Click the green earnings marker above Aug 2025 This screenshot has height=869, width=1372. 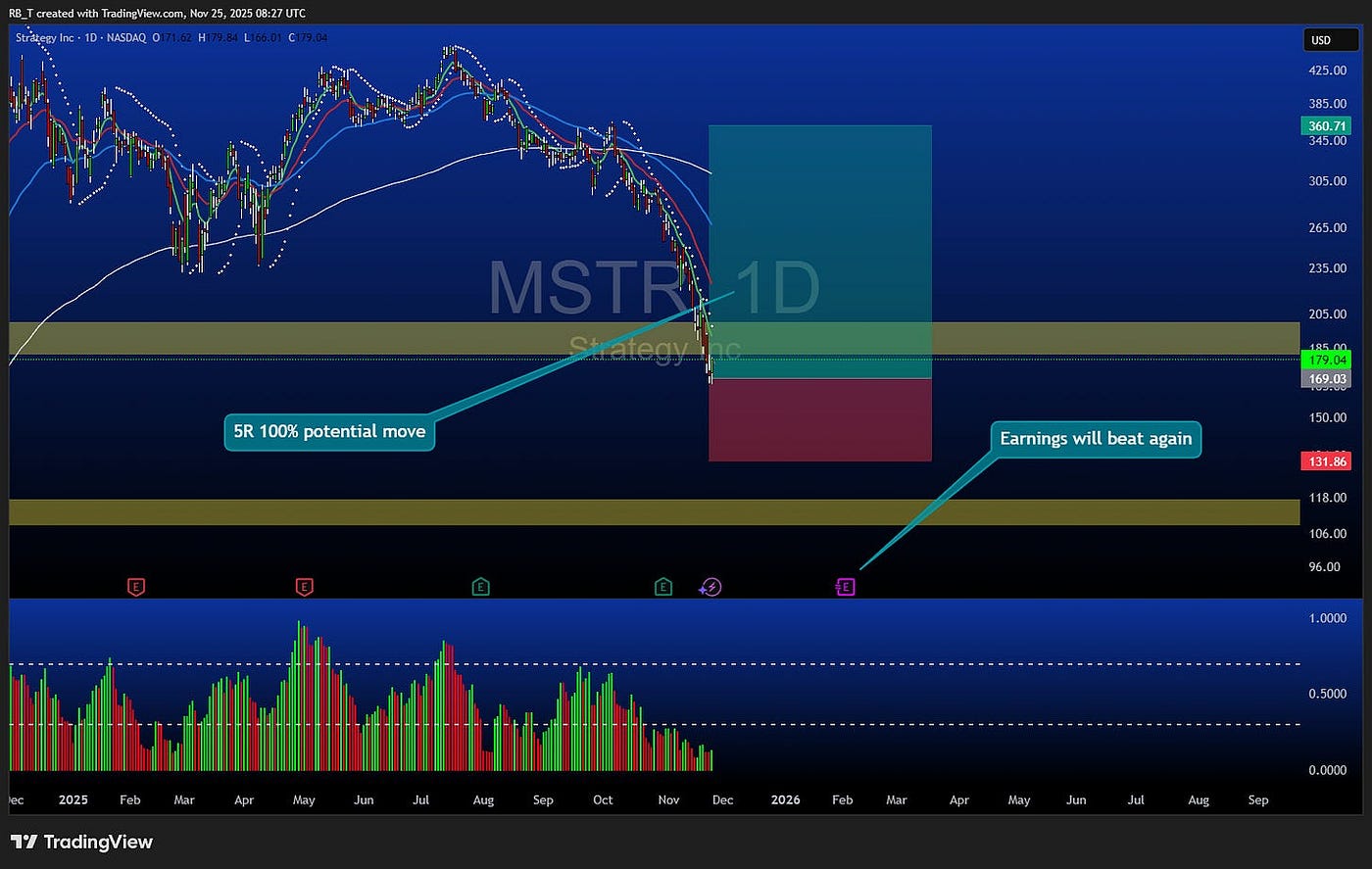(480, 587)
